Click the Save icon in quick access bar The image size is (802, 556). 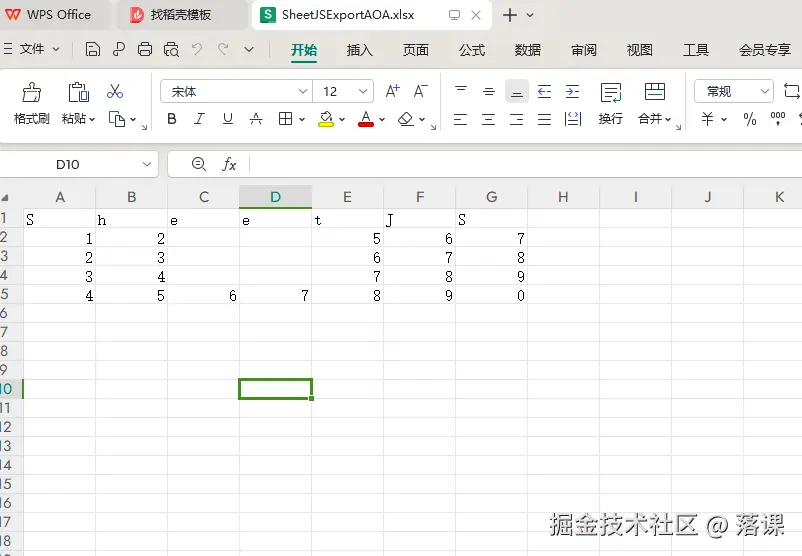pyautogui.click(x=93, y=50)
